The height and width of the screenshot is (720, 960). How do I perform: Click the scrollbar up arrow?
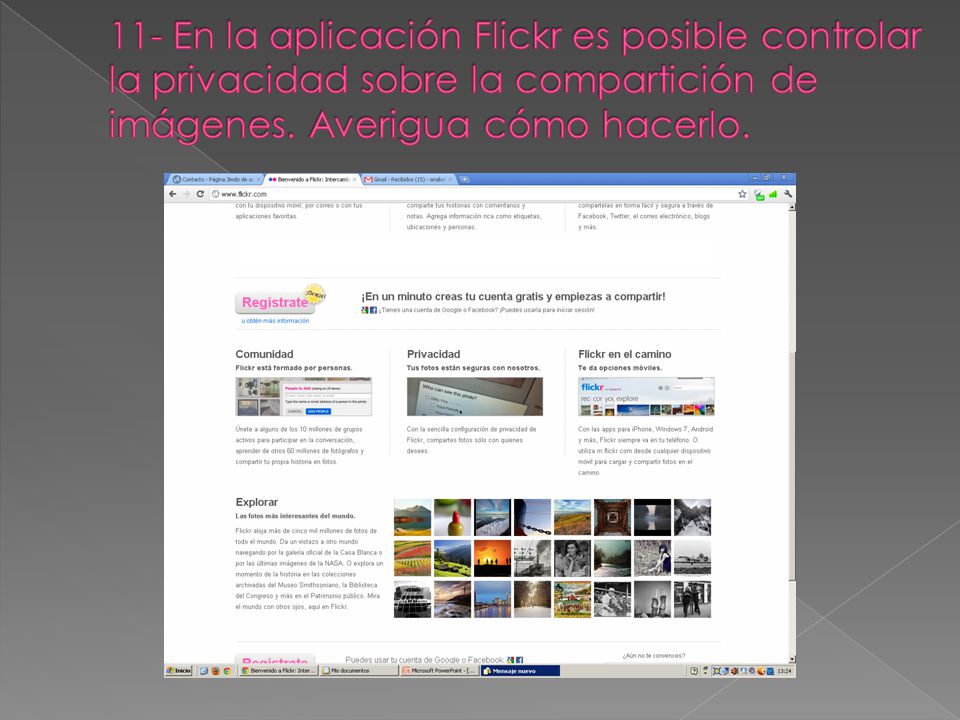[792, 208]
